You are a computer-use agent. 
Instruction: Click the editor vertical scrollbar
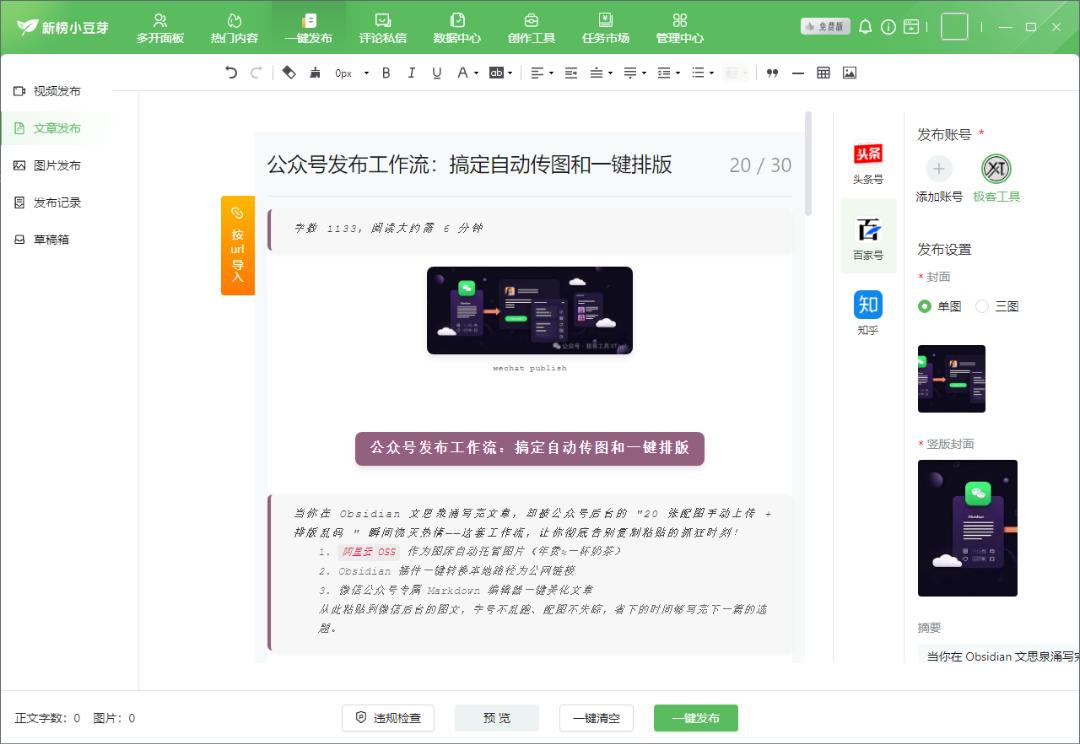pos(808,165)
